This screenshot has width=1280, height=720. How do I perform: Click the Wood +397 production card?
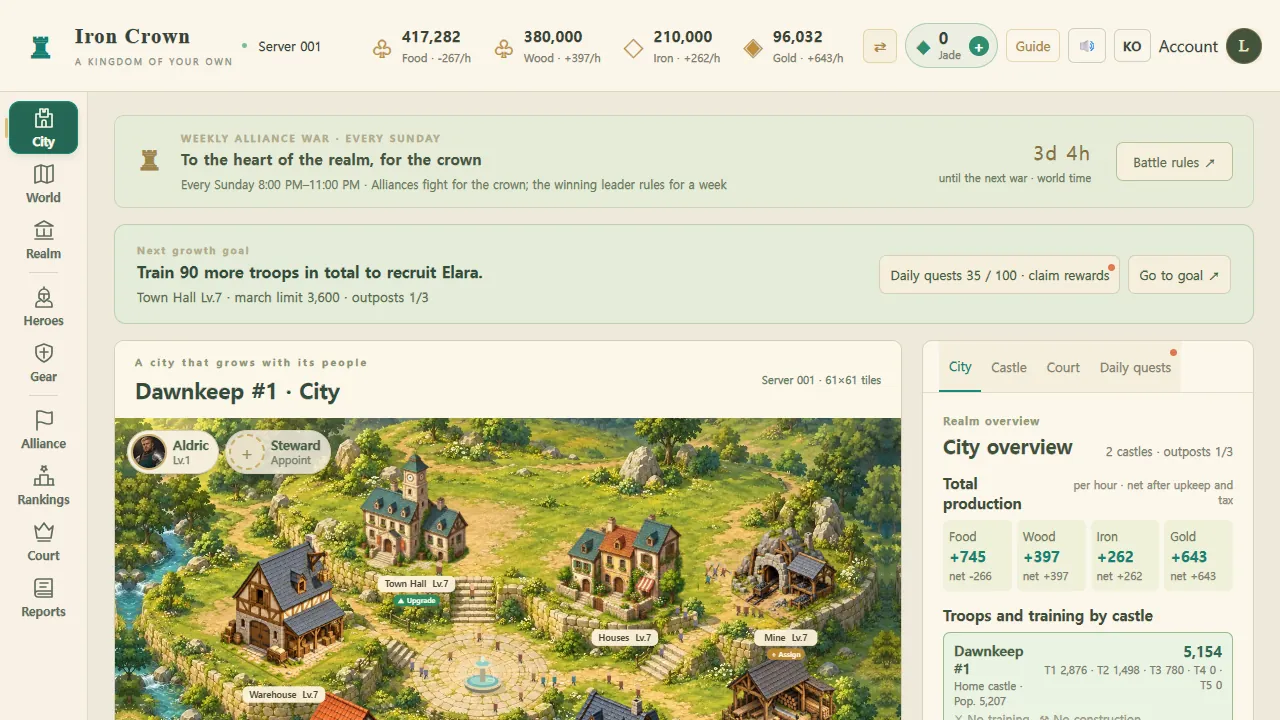coord(1051,556)
